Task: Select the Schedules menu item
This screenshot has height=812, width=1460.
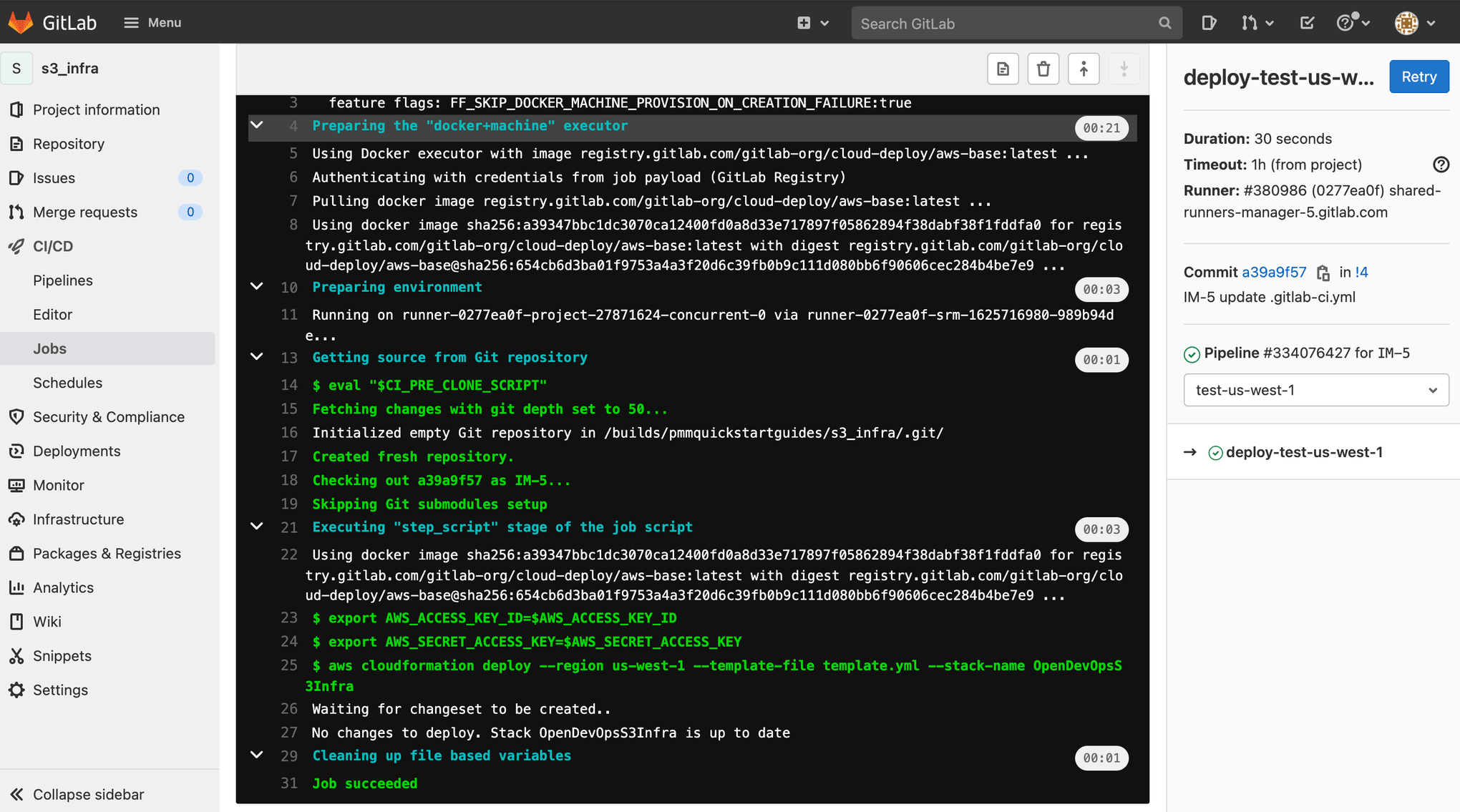Action: (x=67, y=382)
